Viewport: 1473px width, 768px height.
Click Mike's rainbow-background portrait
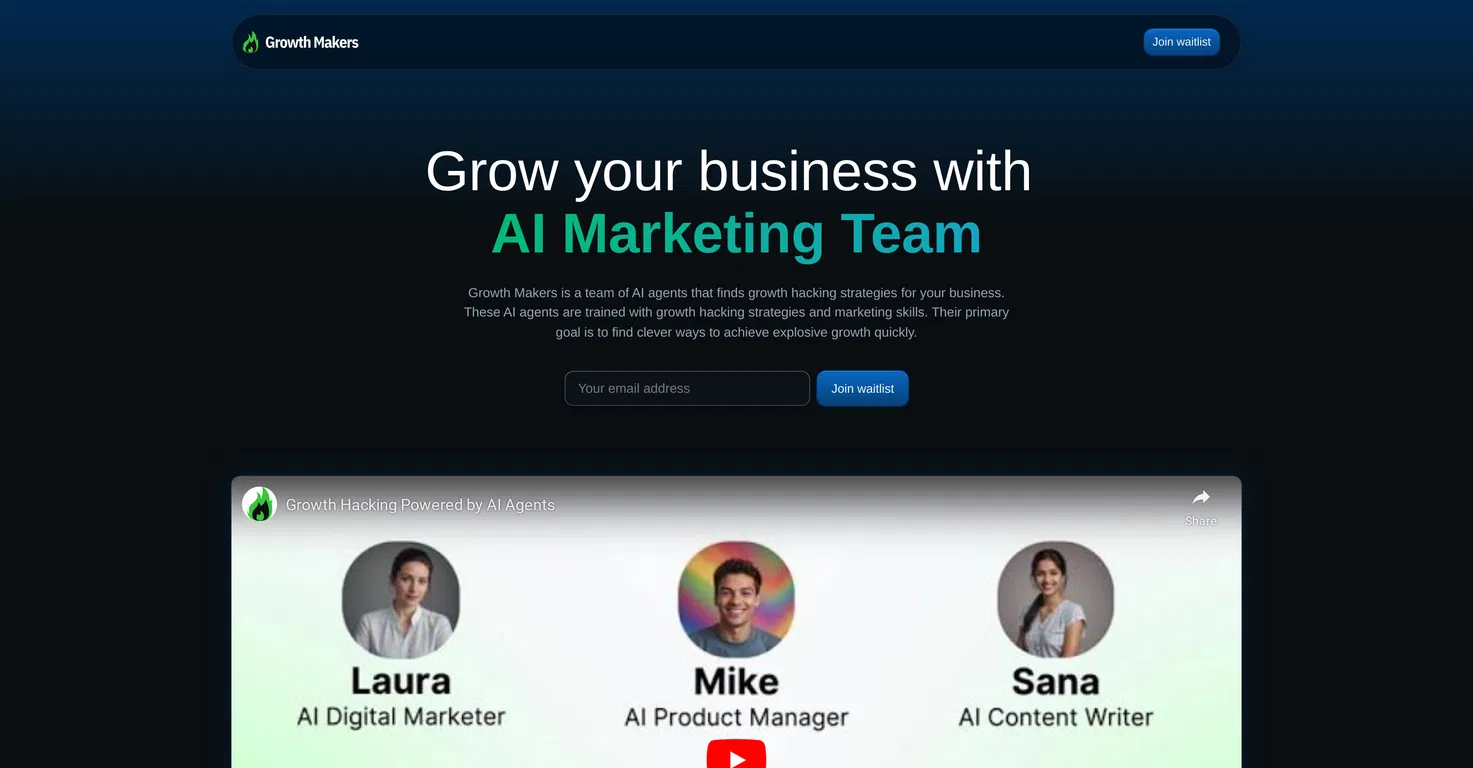[x=736, y=600]
